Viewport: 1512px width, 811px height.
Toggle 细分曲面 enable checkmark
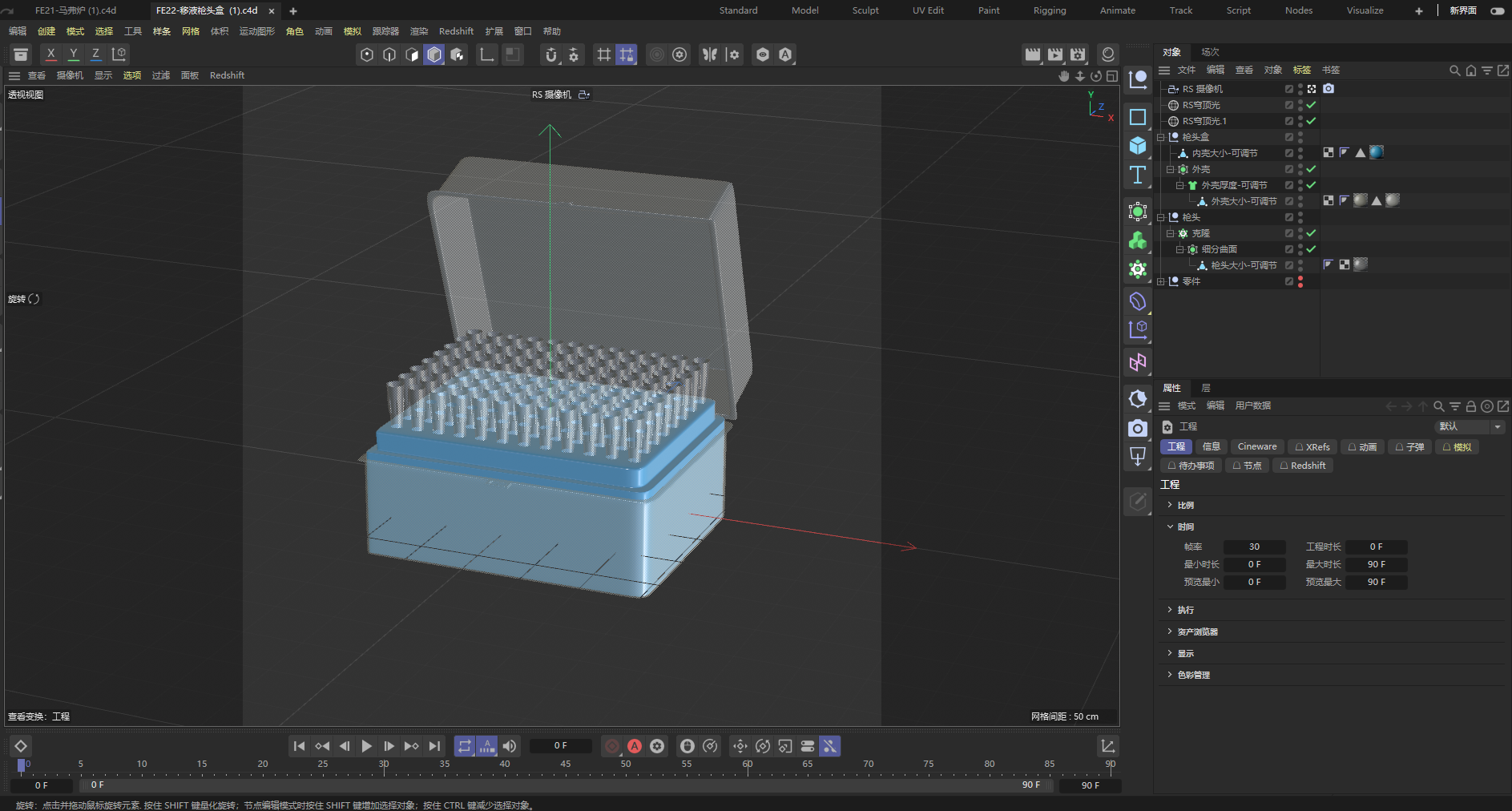pos(1312,249)
